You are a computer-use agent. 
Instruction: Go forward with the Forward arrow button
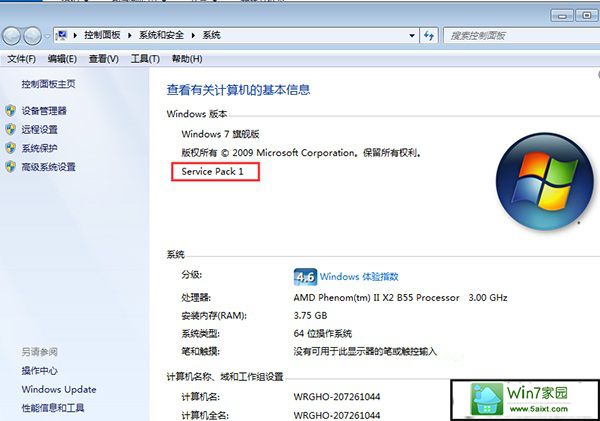32,36
